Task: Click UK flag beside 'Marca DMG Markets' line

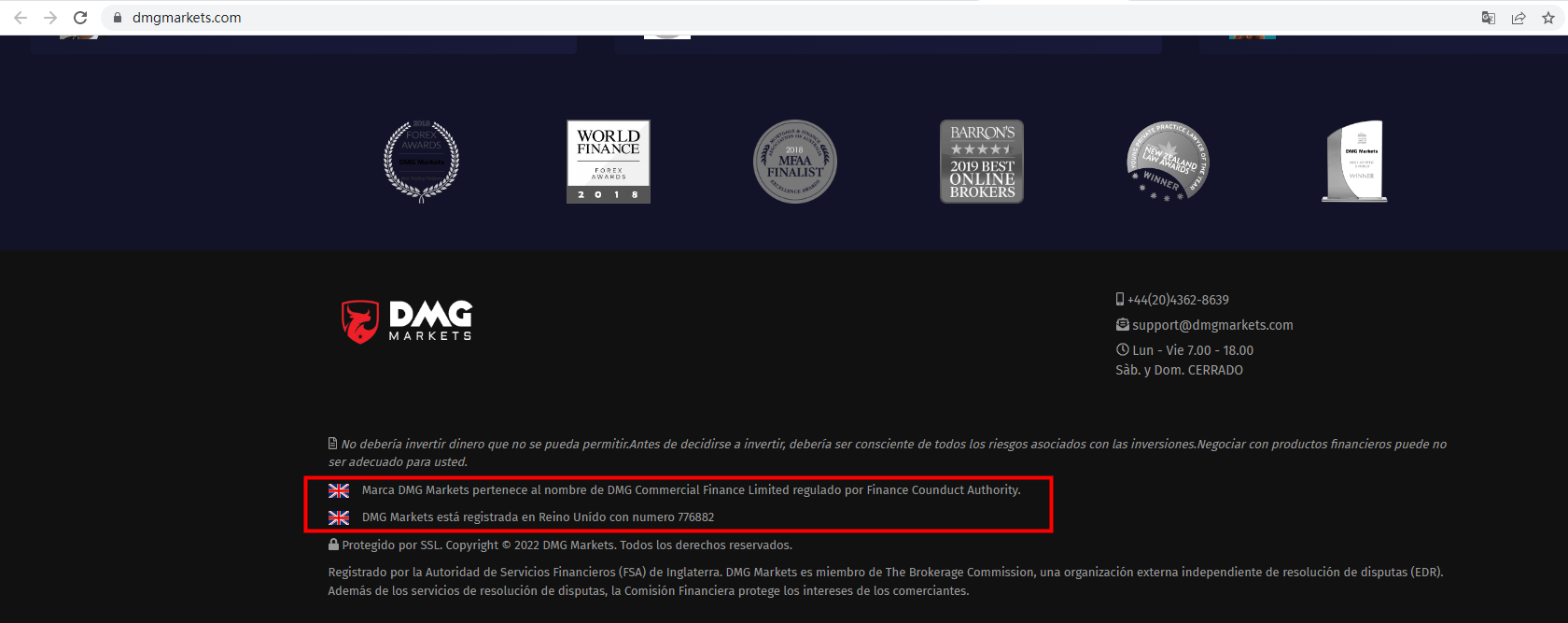Action: [339, 490]
